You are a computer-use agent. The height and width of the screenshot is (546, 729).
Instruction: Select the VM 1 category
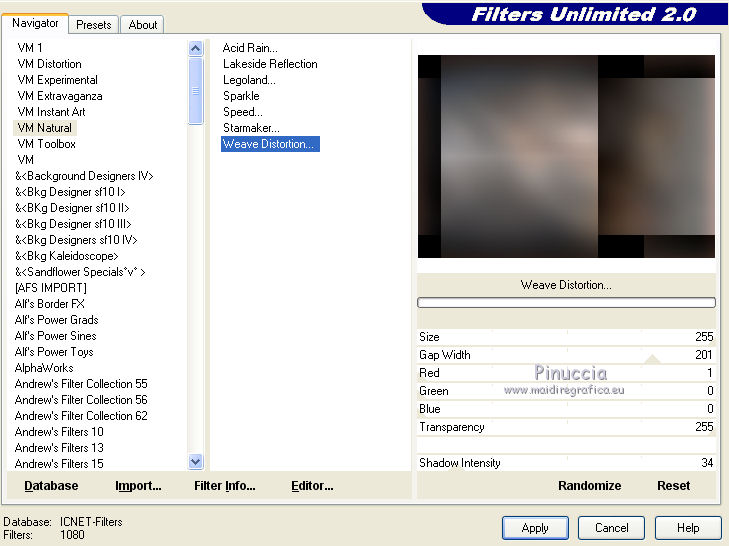pyautogui.click(x=30, y=48)
